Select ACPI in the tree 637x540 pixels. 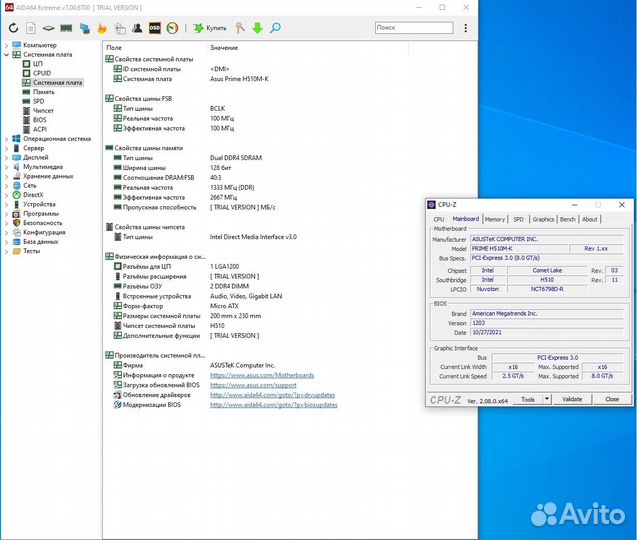pyautogui.click(x=40, y=129)
